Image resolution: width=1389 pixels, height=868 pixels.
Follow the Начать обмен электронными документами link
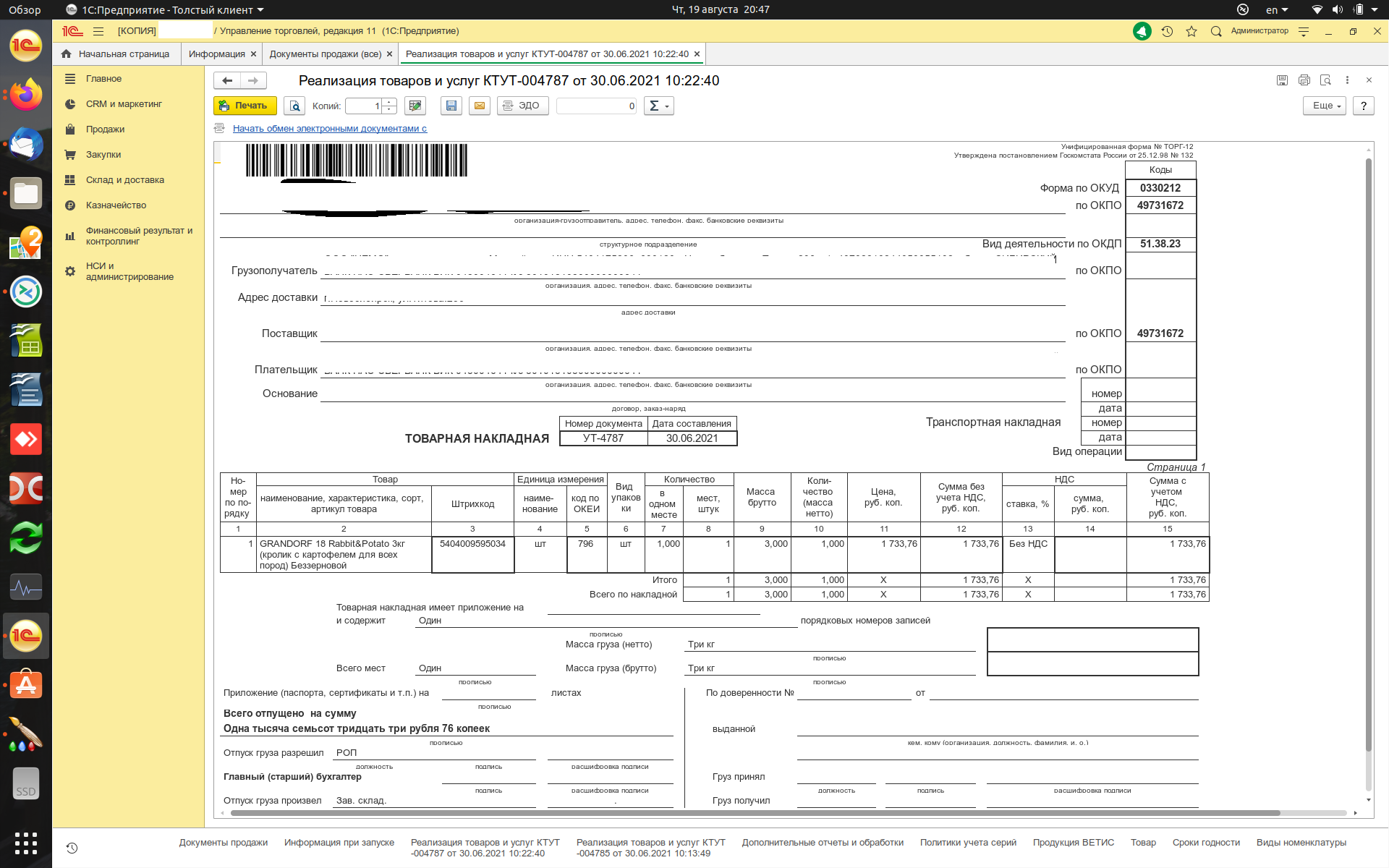[x=330, y=129]
